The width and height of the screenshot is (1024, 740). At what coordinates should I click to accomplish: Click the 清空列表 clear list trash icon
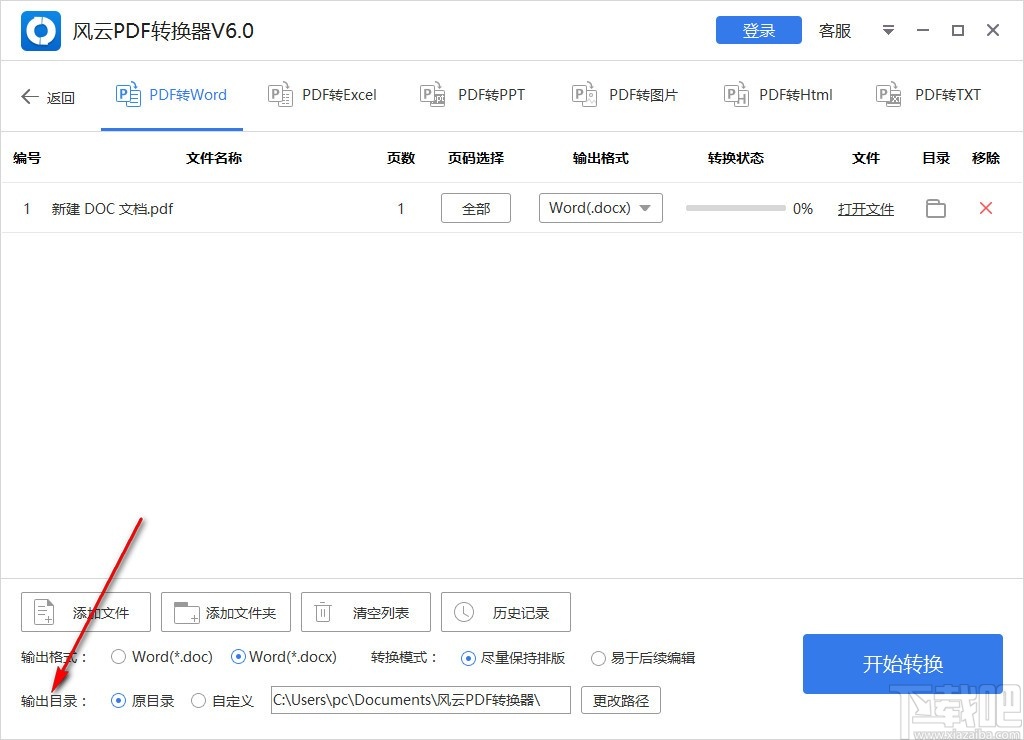(x=323, y=611)
